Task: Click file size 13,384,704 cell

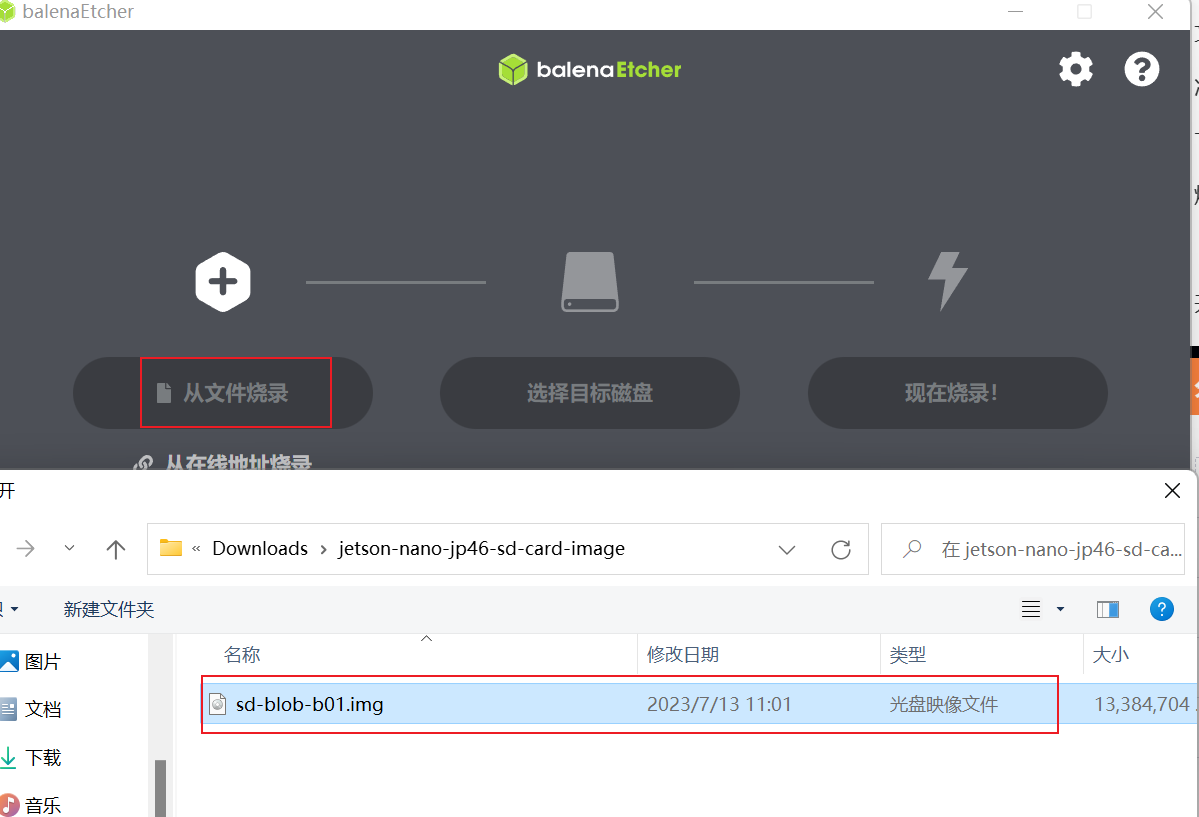Action: tap(1142, 704)
